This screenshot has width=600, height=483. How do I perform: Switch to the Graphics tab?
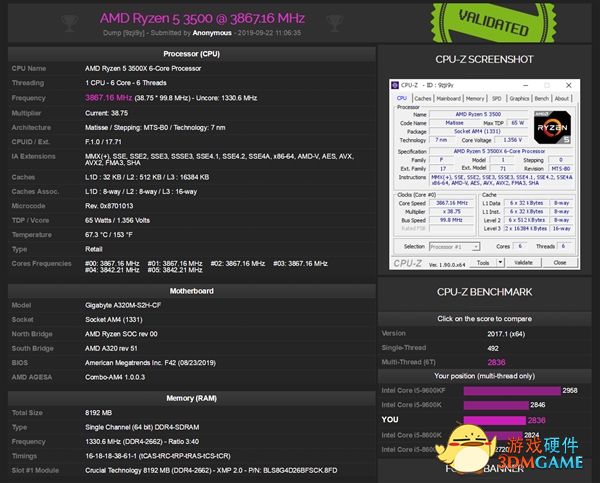pyautogui.click(x=519, y=98)
